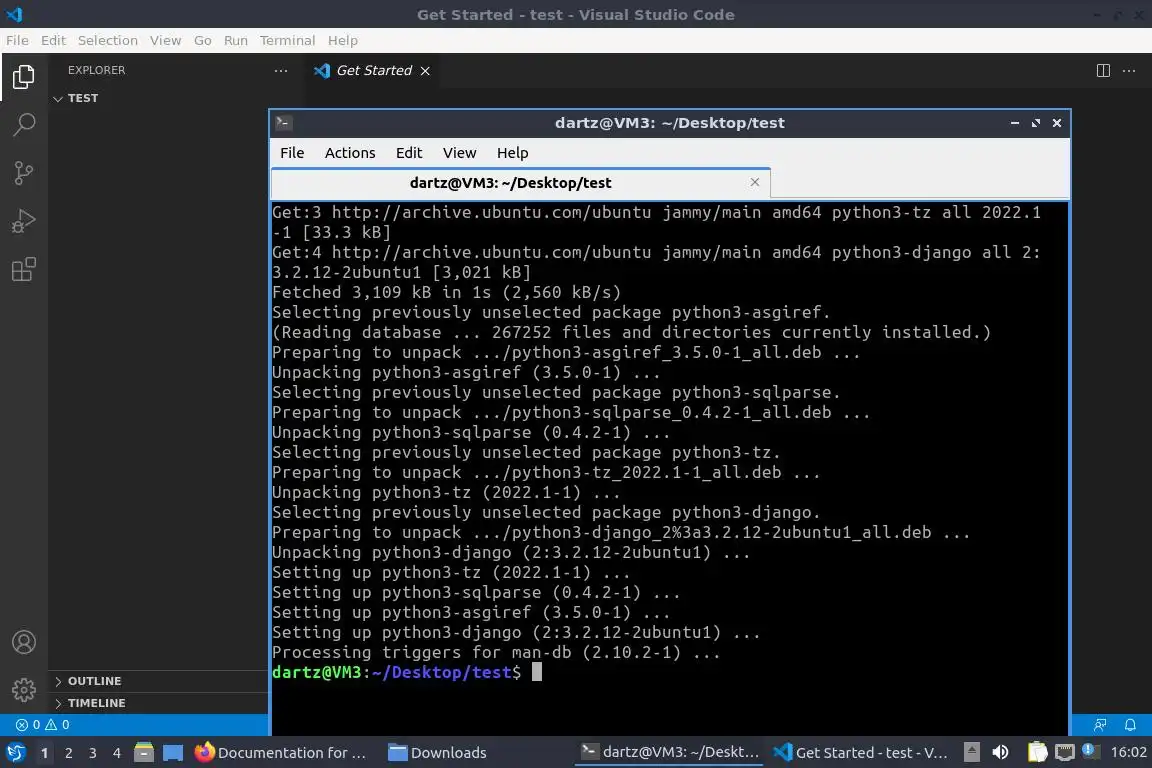Click the 'Processing triggers for man-db' line
The width and height of the screenshot is (1152, 768).
pos(495,653)
